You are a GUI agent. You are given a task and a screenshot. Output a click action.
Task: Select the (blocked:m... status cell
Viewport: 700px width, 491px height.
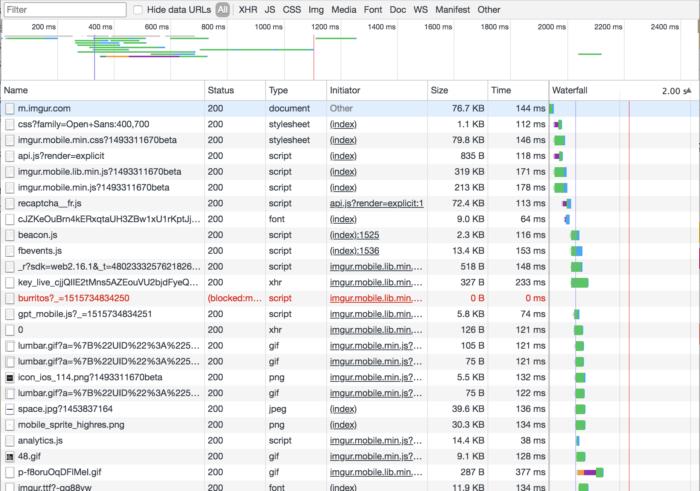pos(235,298)
